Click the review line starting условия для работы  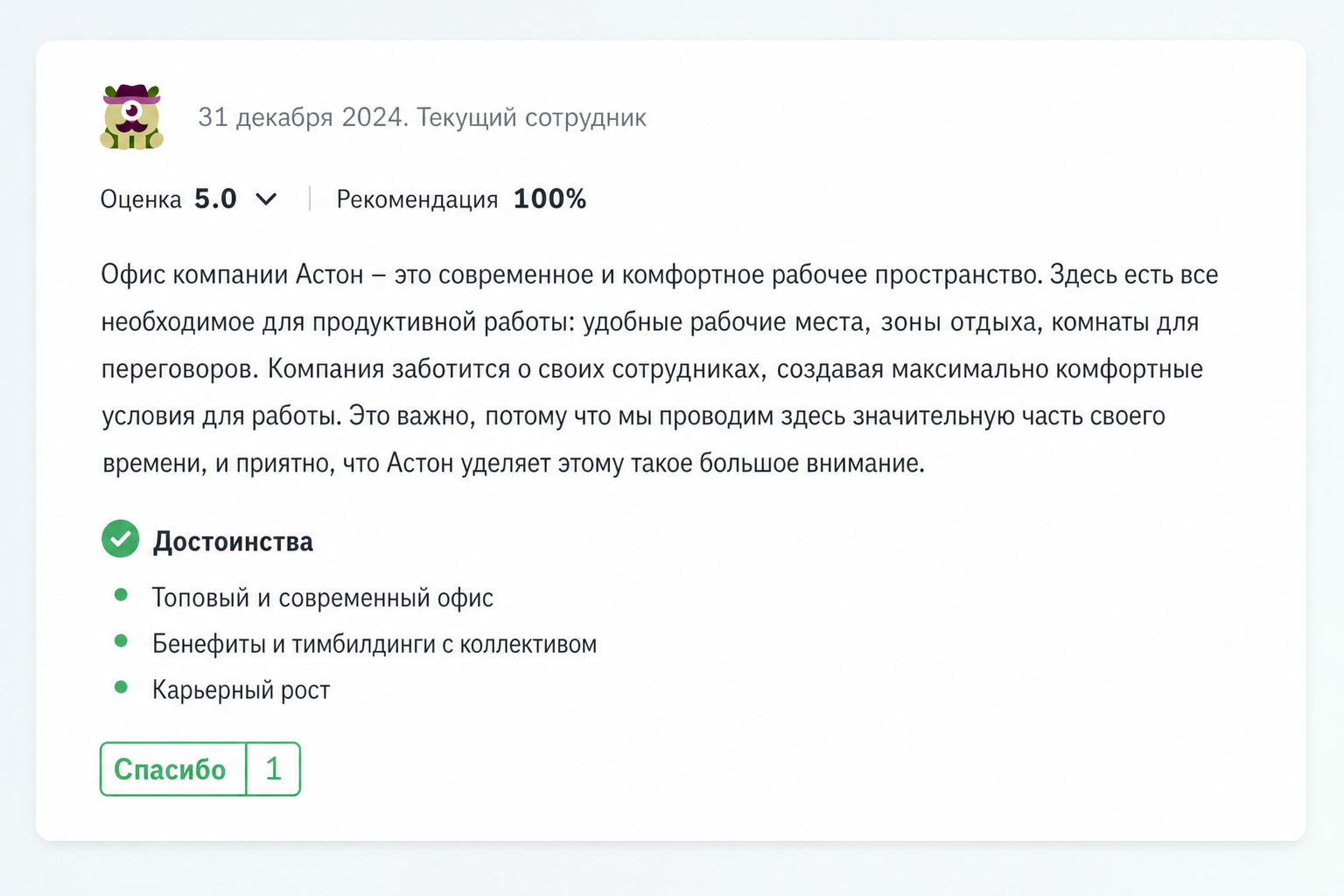pyautogui.click(x=633, y=416)
